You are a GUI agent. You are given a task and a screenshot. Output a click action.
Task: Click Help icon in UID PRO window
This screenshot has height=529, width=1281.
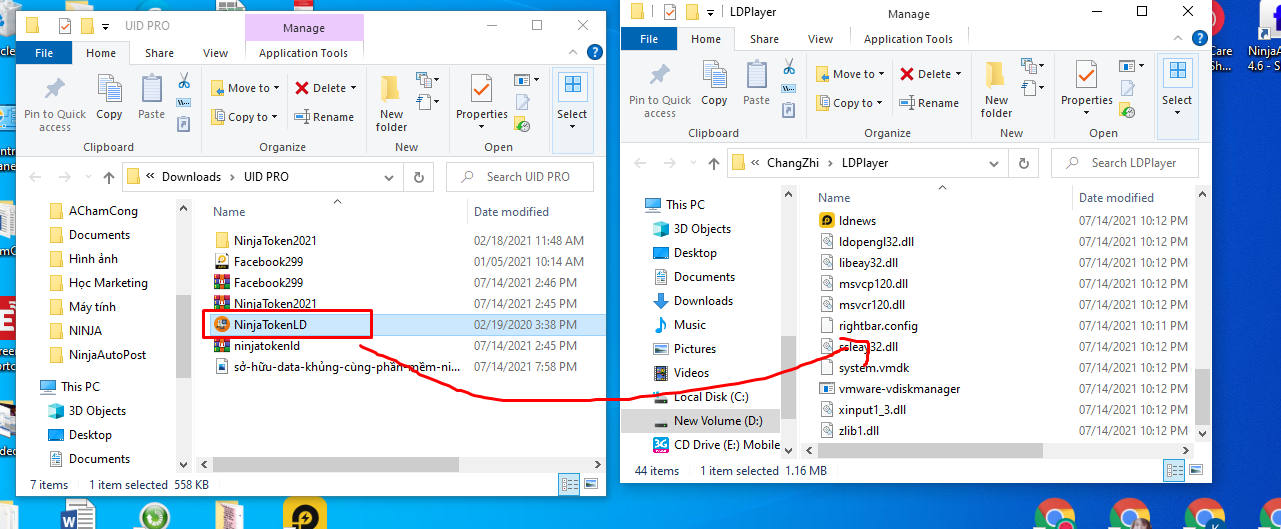tap(594, 52)
